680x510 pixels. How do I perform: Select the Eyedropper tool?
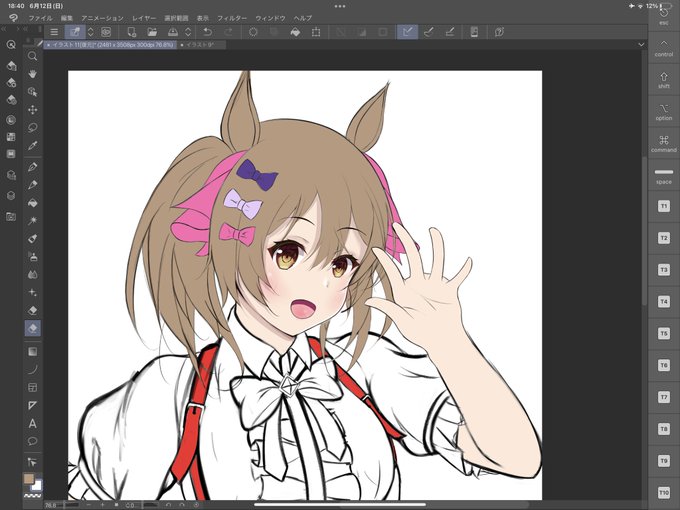33,146
